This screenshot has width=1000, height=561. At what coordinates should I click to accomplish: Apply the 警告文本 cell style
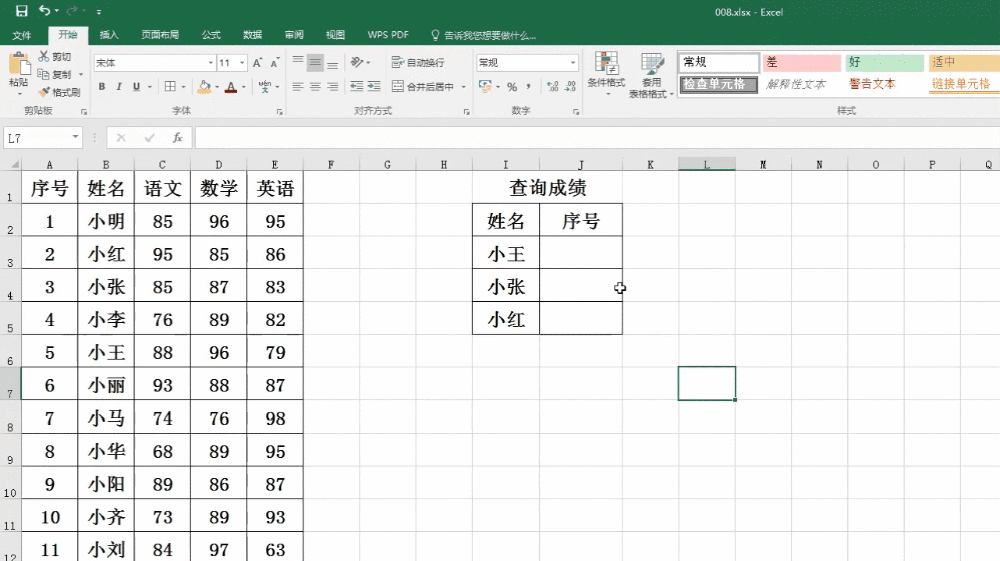coord(884,84)
